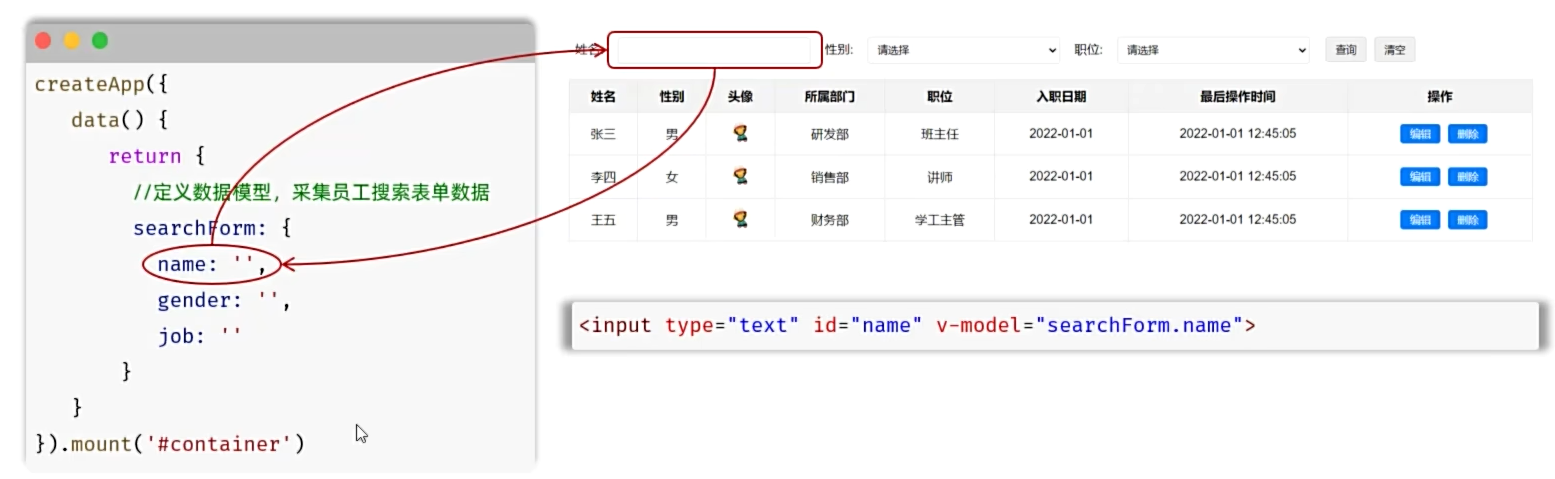The height and width of the screenshot is (479, 1555).
Task: Select the 所属部门 column header
Action: tap(829, 97)
